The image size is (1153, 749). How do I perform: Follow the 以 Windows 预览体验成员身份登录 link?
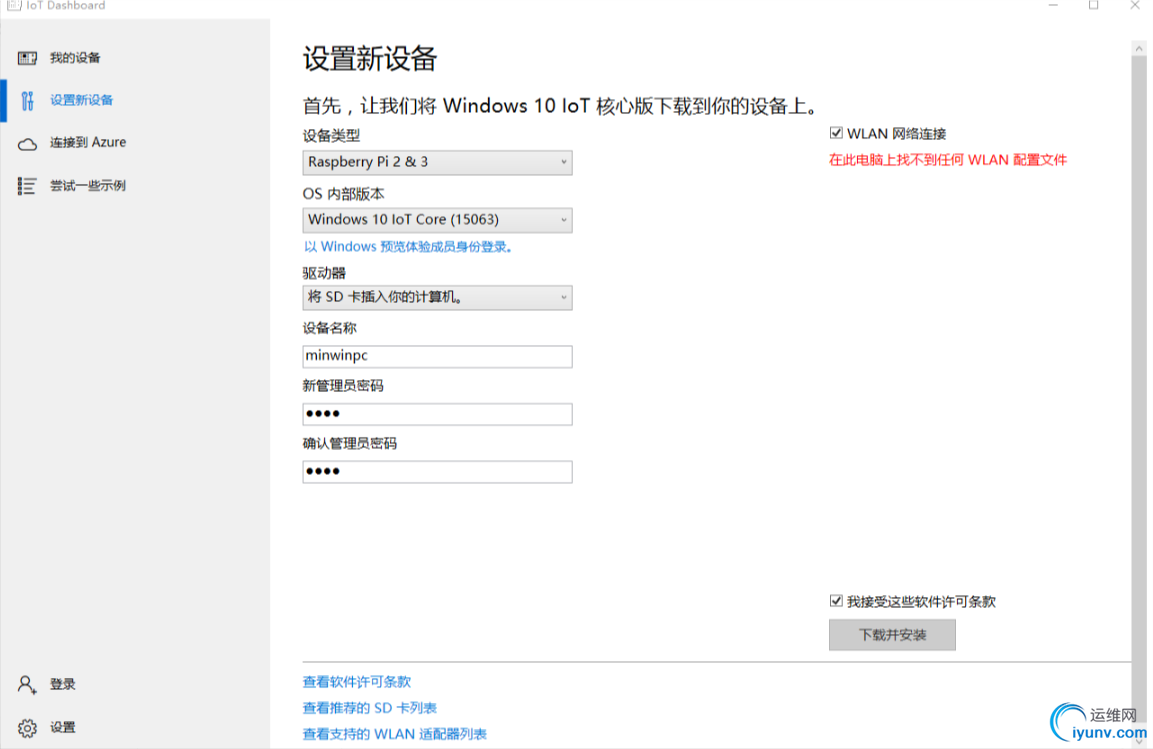408,247
